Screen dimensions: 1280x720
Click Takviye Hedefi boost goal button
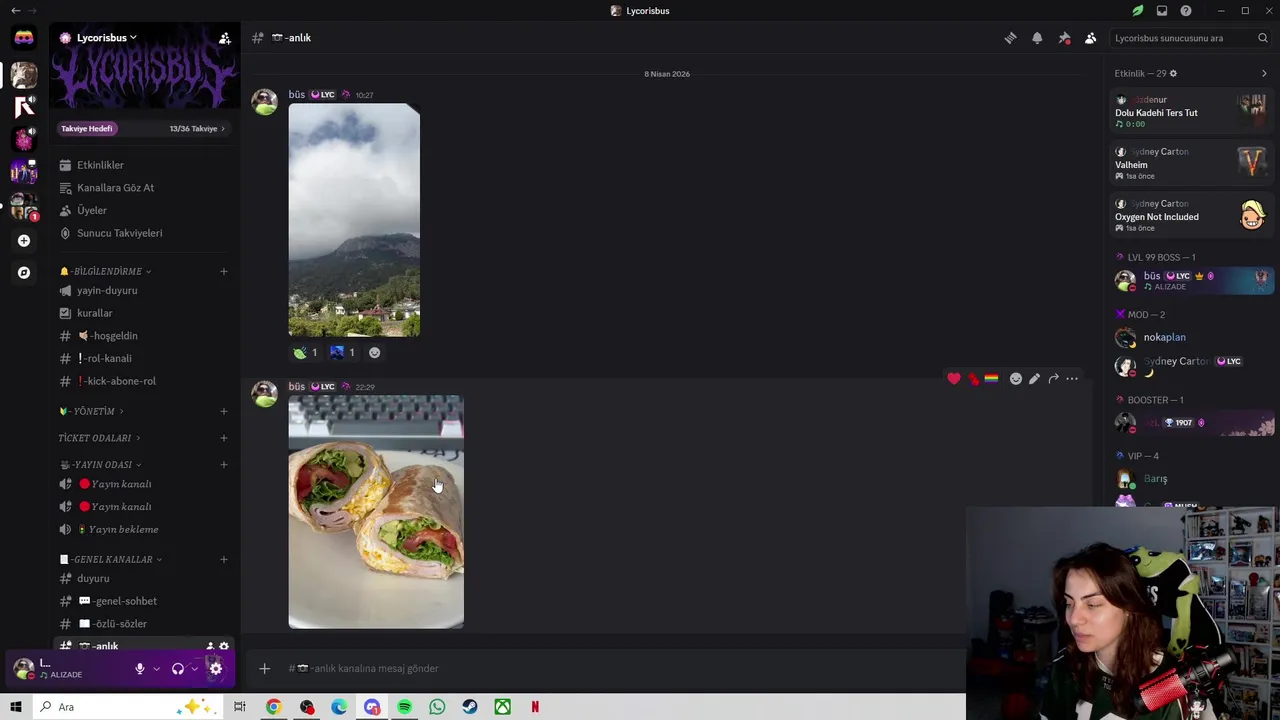[87, 129]
